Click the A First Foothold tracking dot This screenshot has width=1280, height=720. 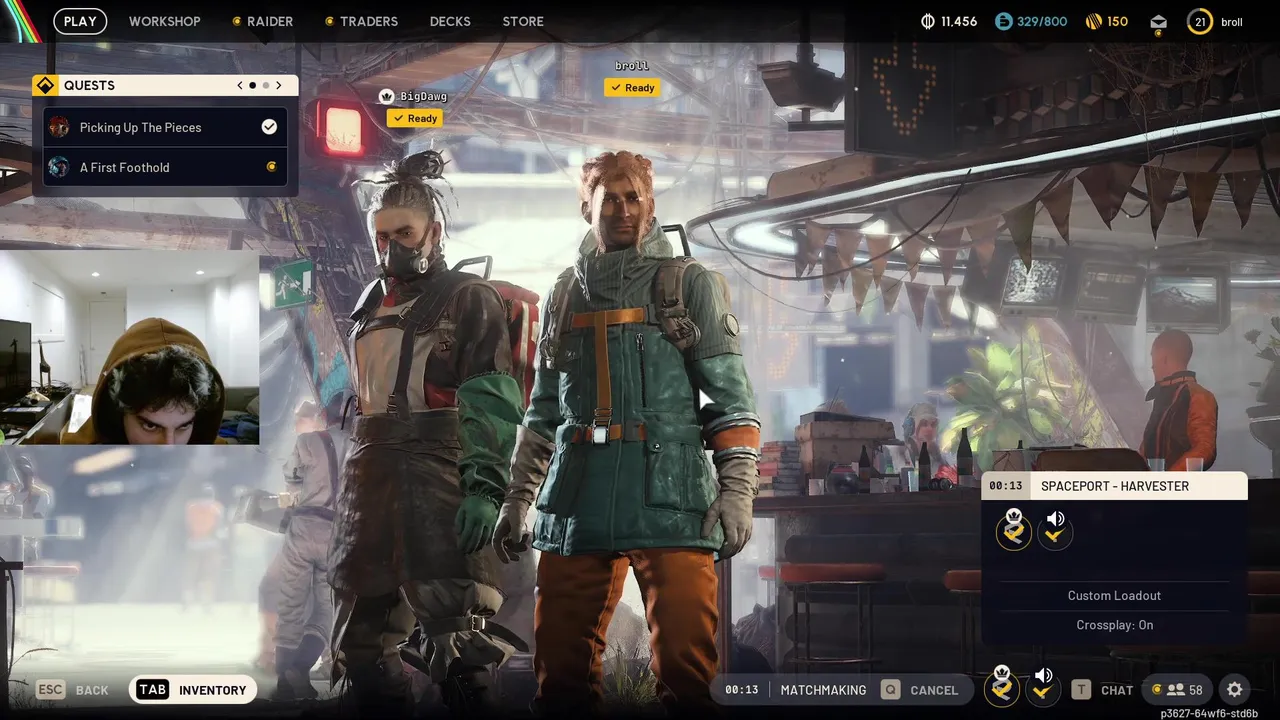tap(271, 167)
